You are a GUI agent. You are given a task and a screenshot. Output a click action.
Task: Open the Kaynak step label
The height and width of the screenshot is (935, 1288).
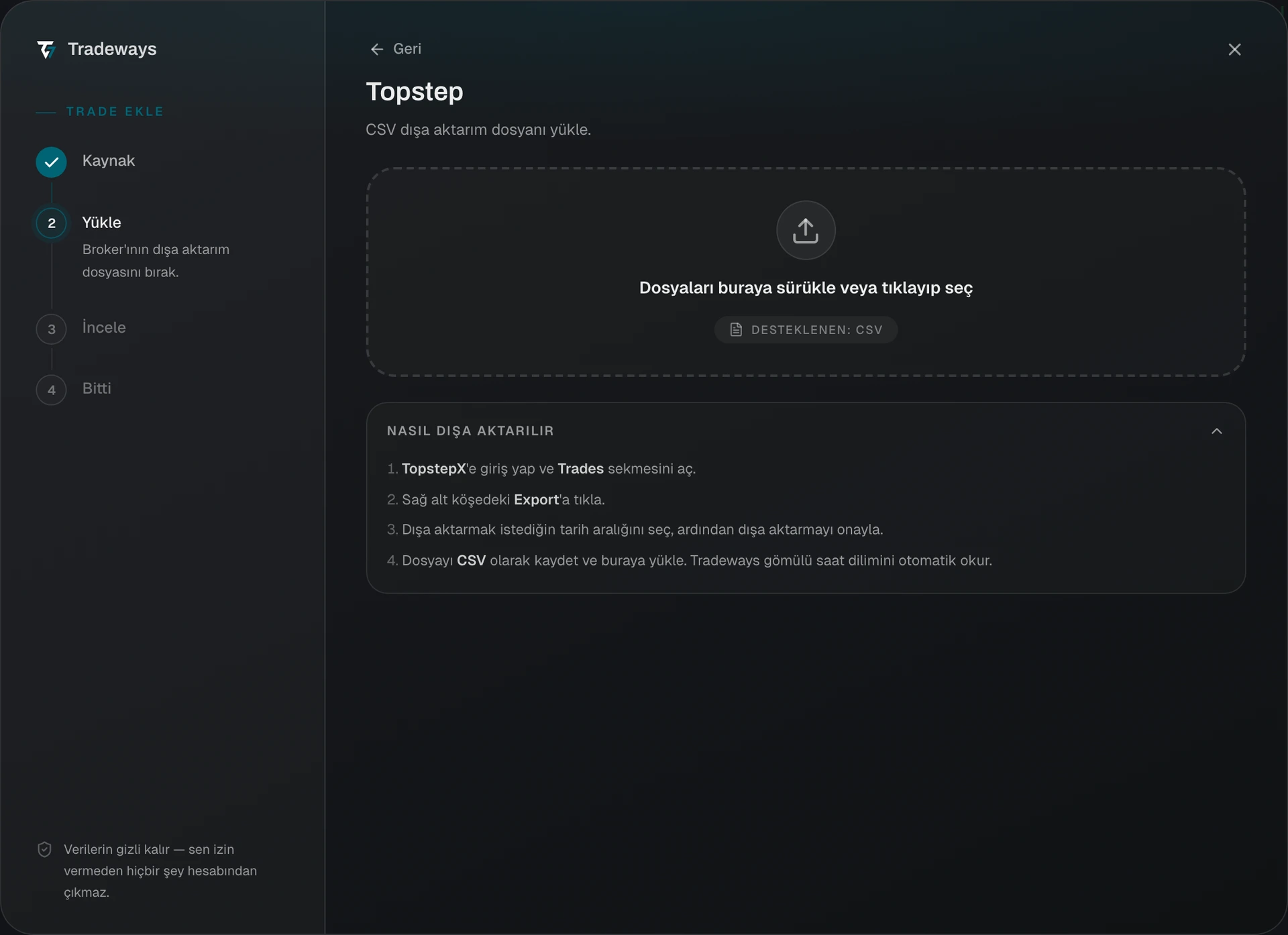coord(109,161)
